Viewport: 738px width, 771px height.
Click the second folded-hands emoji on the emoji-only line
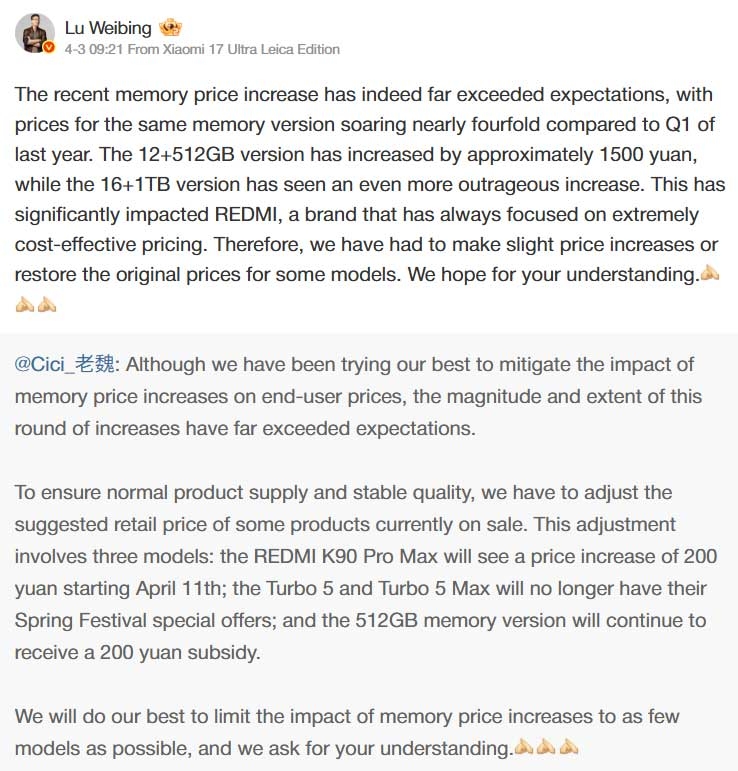pos(47,304)
